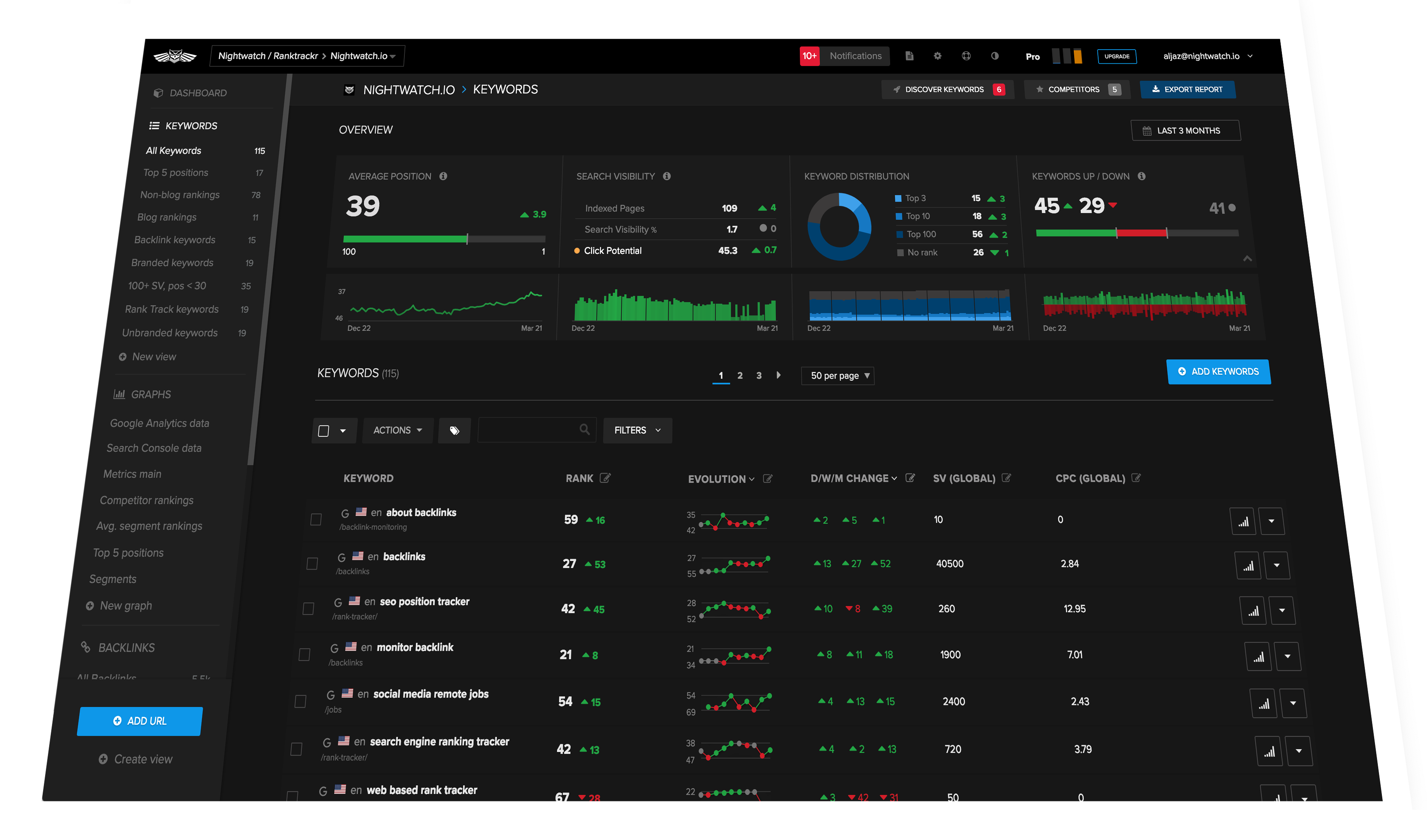This screenshot has width=1427, height=840.
Task: Open the '50 per page' dropdown
Action: 838,376
